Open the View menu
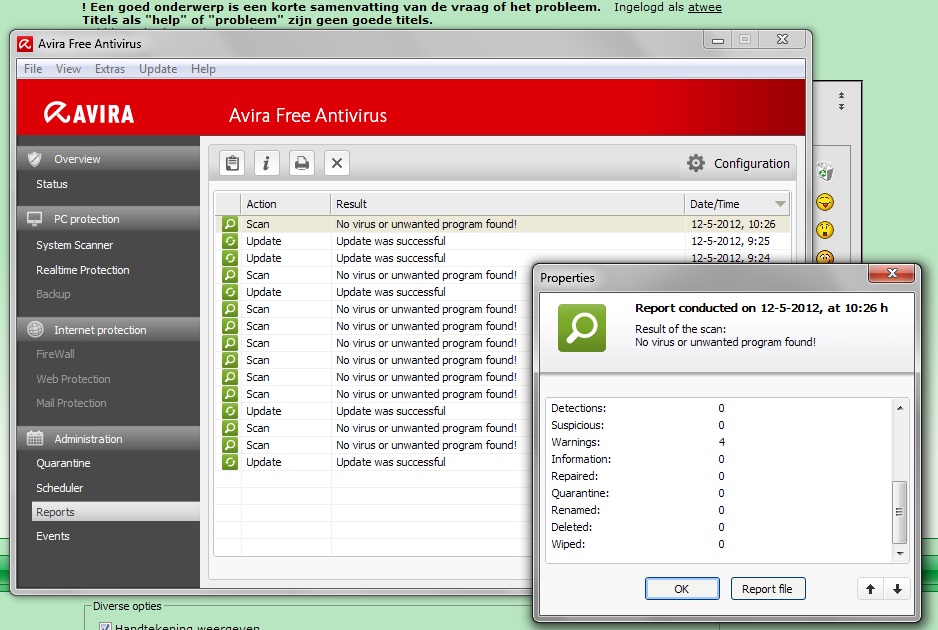The width and height of the screenshot is (938, 630). 68,69
